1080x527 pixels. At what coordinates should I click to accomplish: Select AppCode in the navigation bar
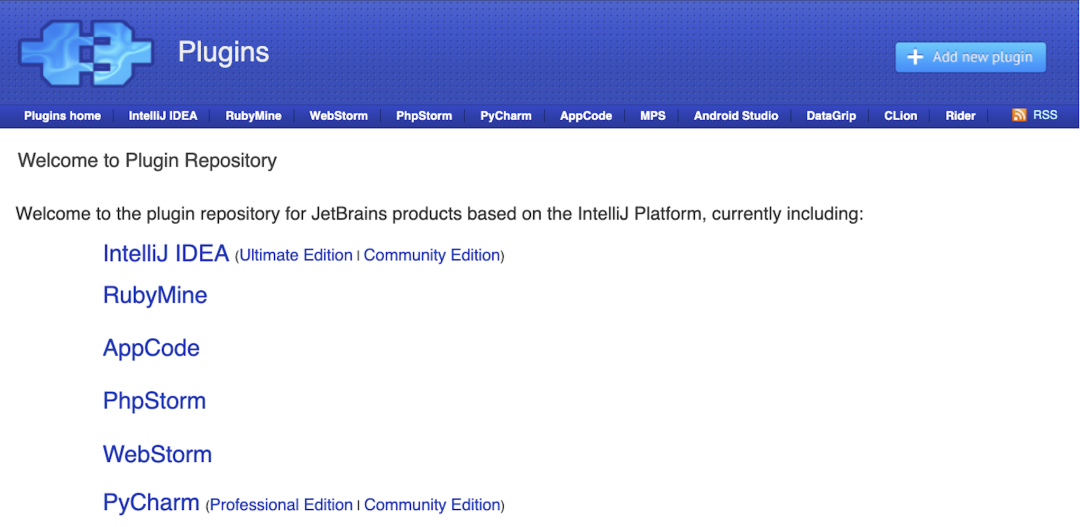585,116
